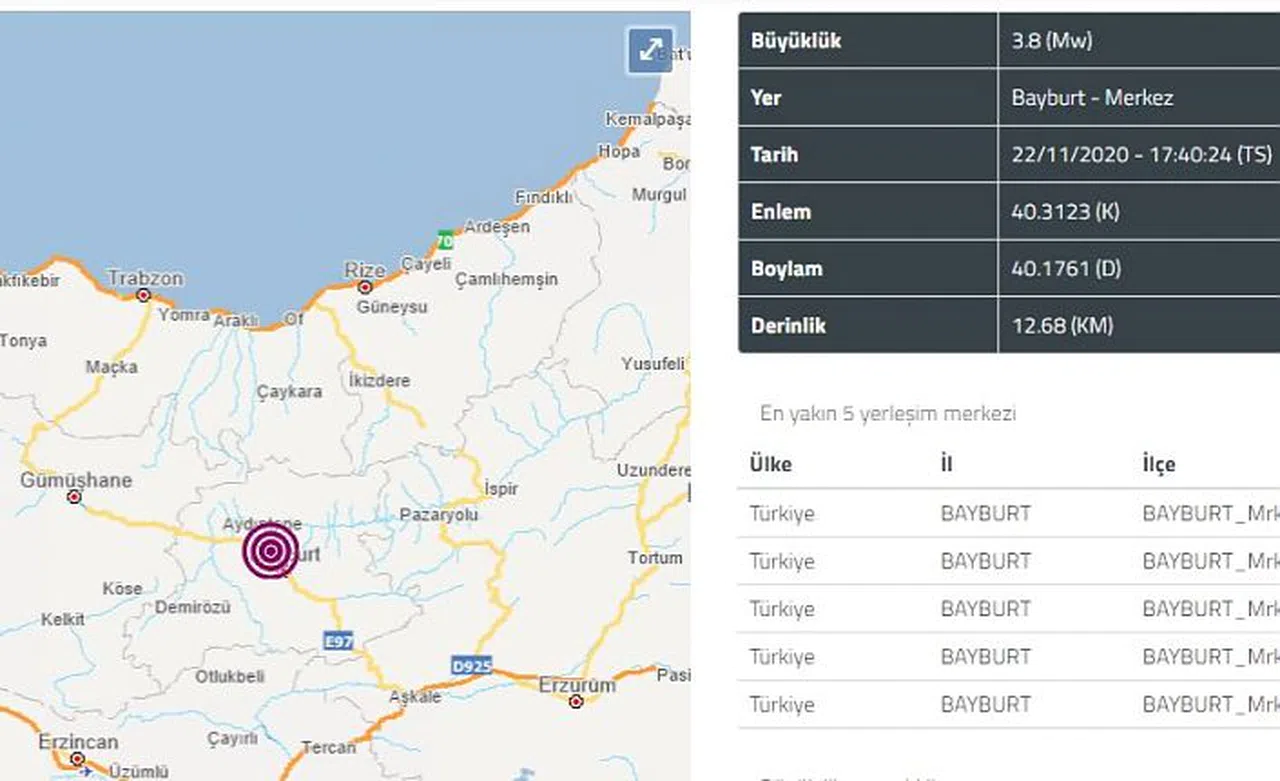
Task: Click the green 70 road shield
Action: (x=444, y=239)
